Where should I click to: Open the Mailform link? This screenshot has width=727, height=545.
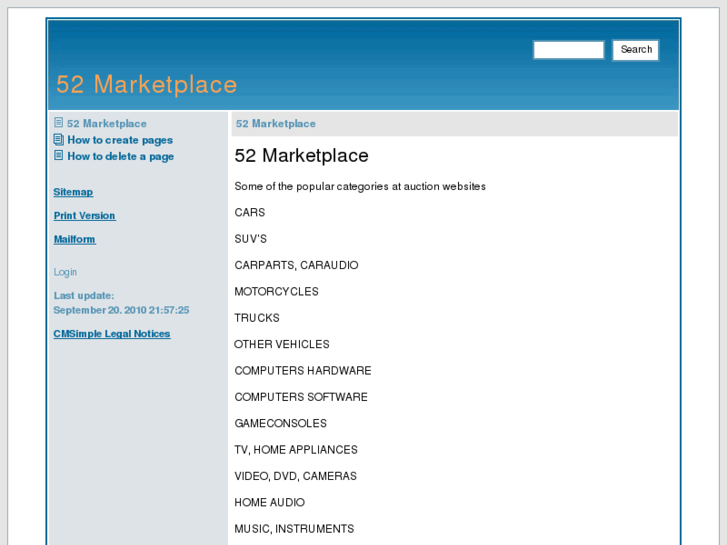click(75, 239)
